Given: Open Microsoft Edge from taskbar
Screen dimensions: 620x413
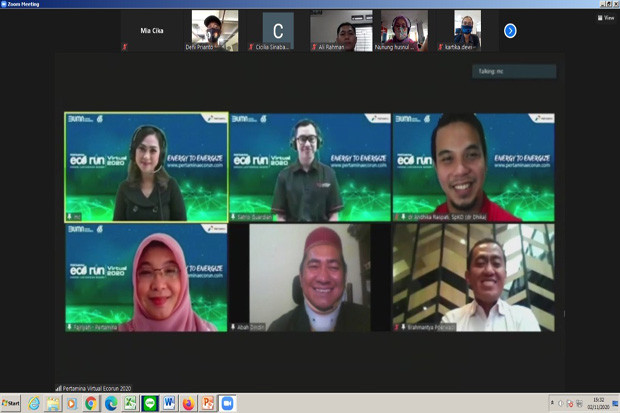Looking at the screenshot, I should click(111, 403).
